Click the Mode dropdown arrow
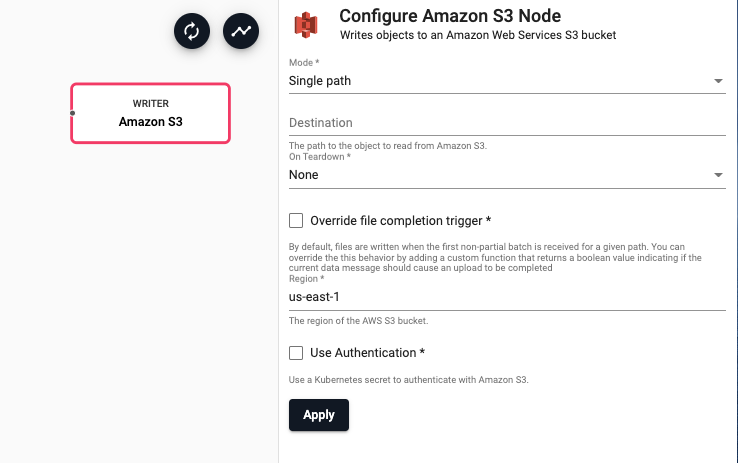Viewport: 738px width, 463px height. pyautogui.click(x=718, y=81)
